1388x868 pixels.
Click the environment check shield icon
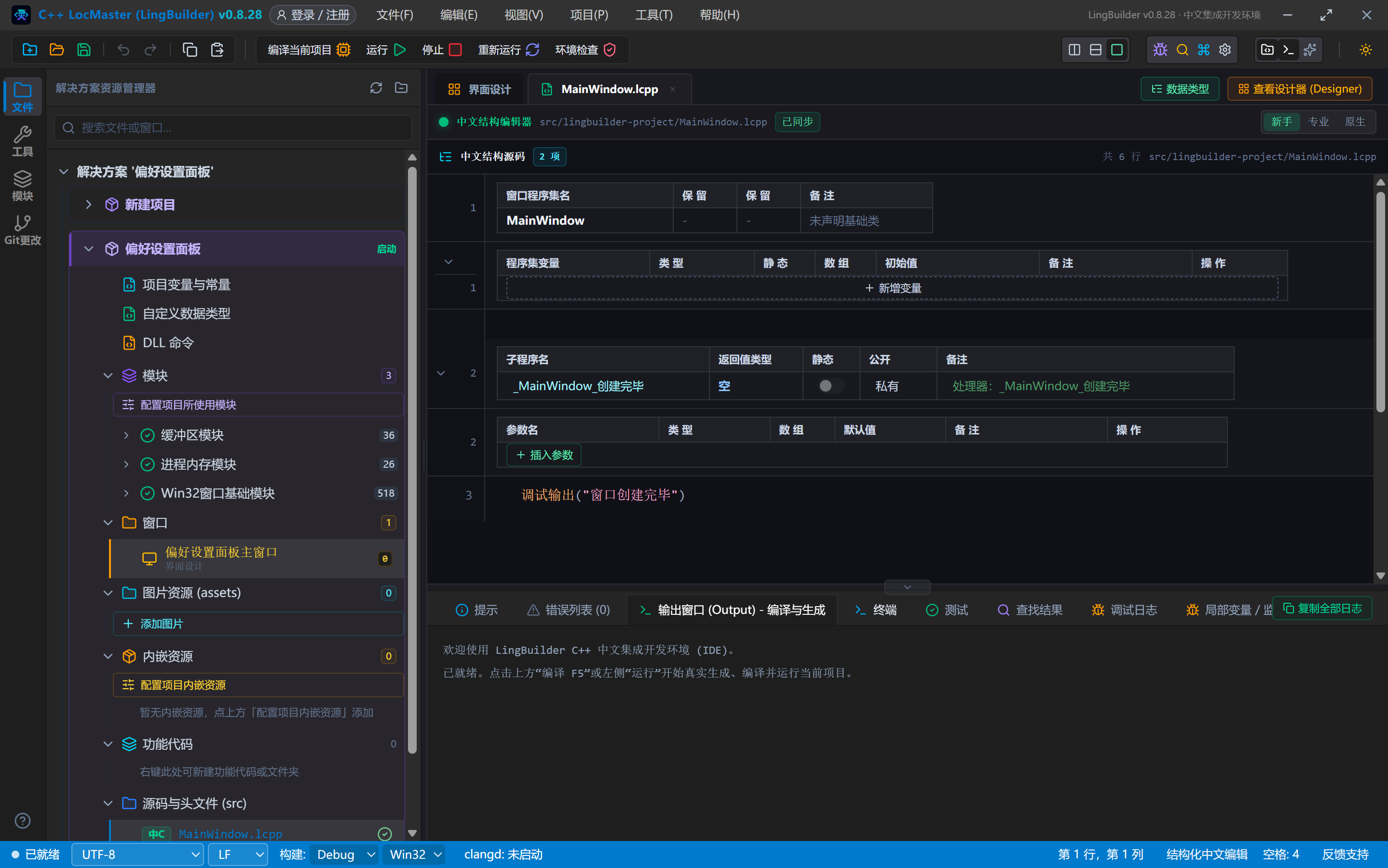point(610,50)
